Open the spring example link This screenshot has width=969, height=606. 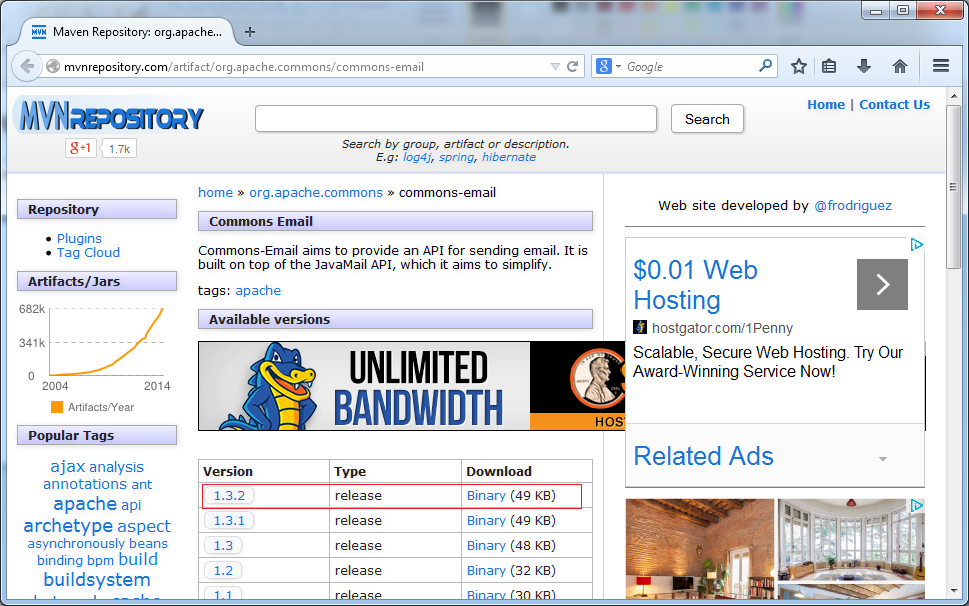pos(457,157)
